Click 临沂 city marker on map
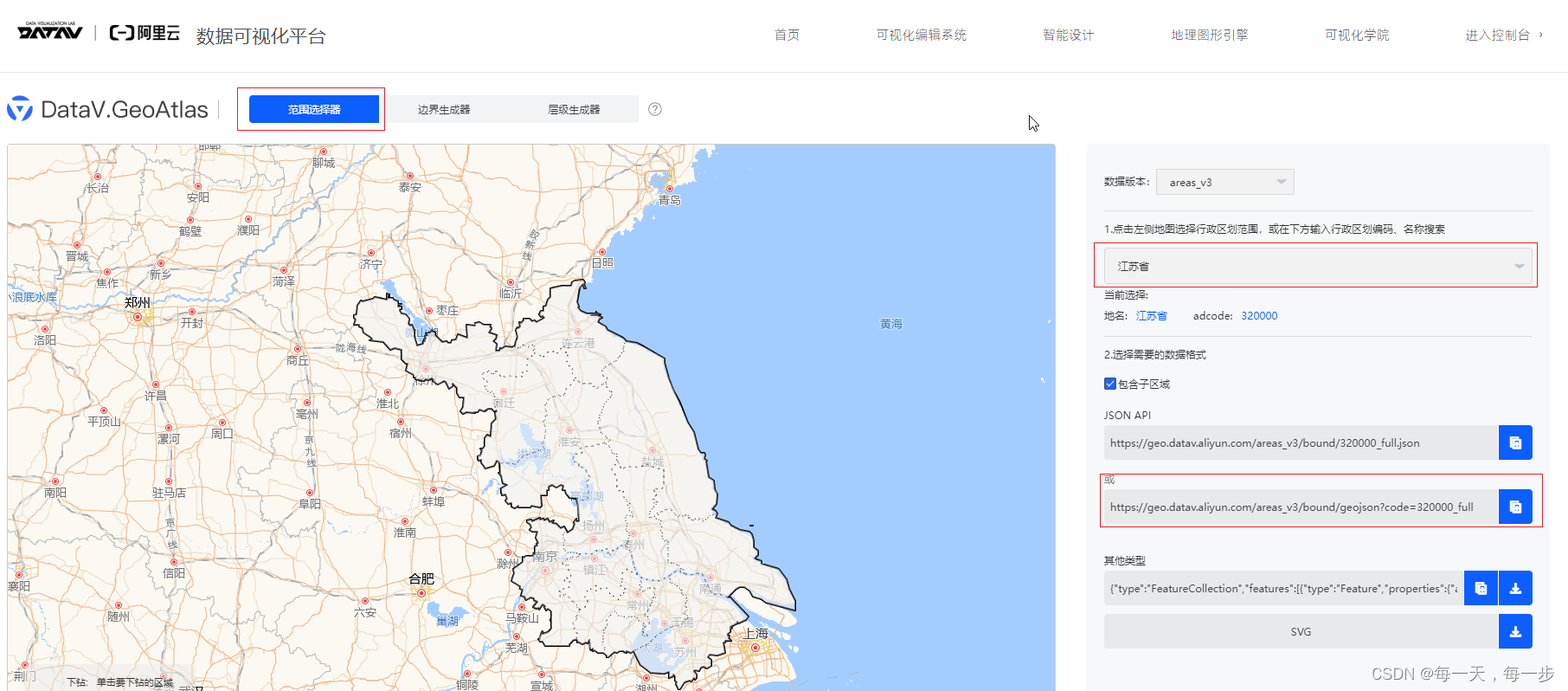This screenshot has width=1568, height=691. [x=511, y=282]
